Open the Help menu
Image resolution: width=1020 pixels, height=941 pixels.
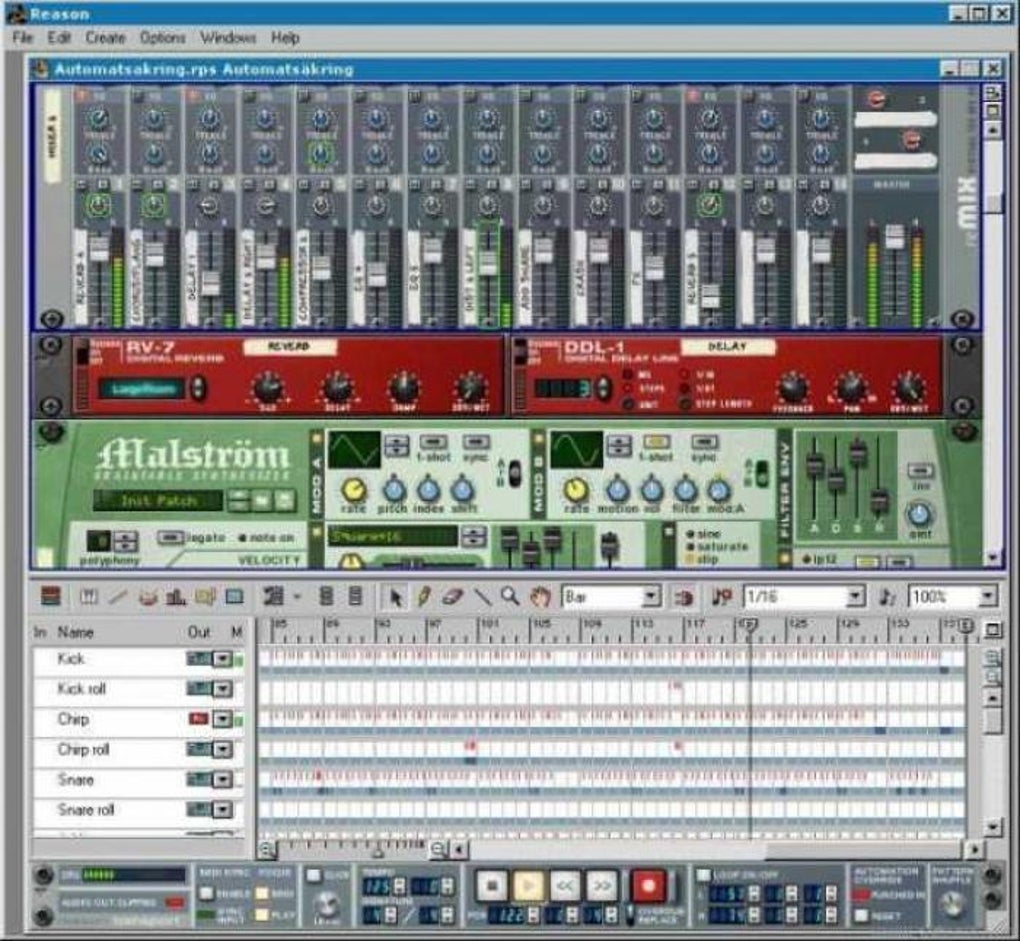(x=285, y=38)
